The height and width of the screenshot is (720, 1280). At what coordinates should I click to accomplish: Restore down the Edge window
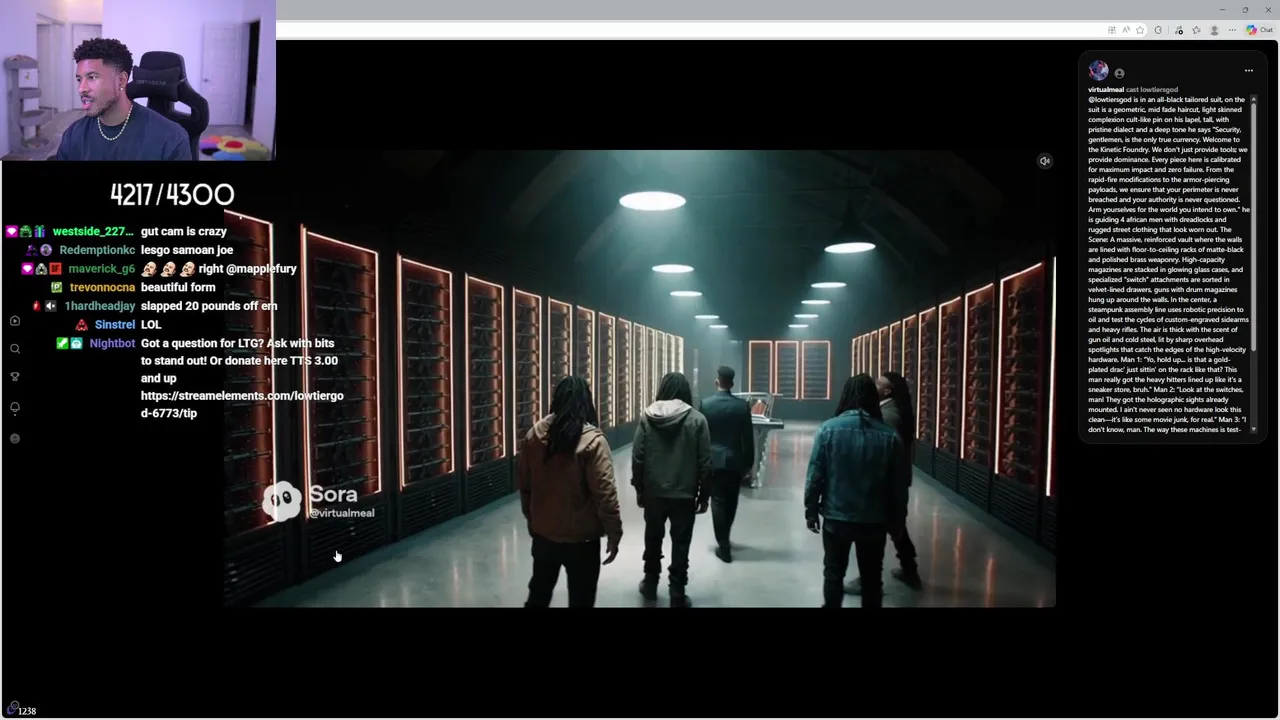pos(1245,9)
